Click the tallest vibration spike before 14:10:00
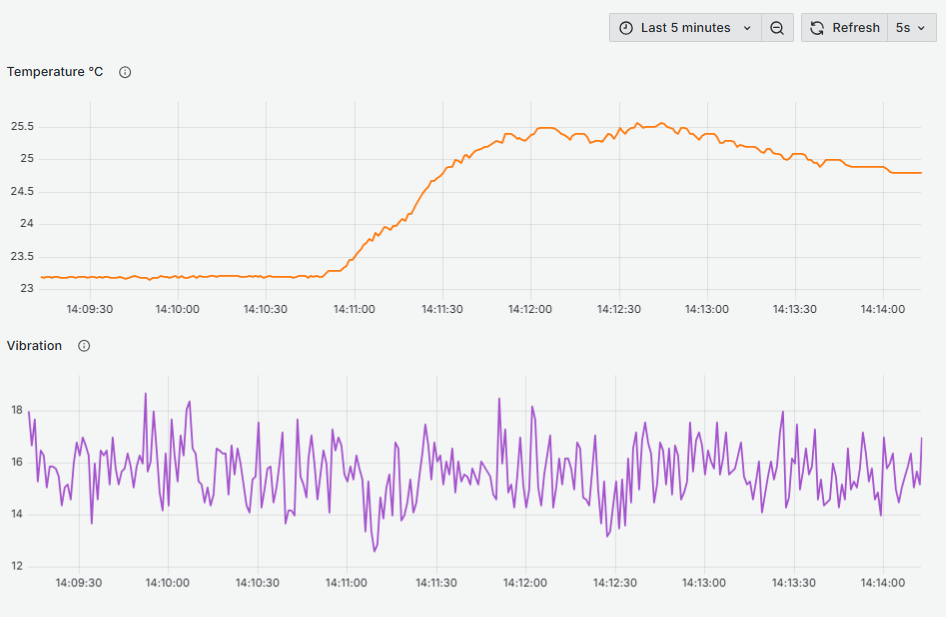The width and height of the screenshot is (946, 617). point(145,394)
